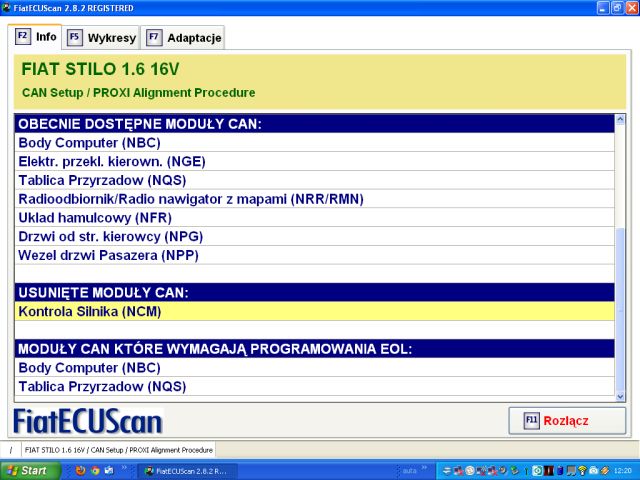Open the Wykresy tab
This screenshot has height=480, width=640.
pos(101,38)
